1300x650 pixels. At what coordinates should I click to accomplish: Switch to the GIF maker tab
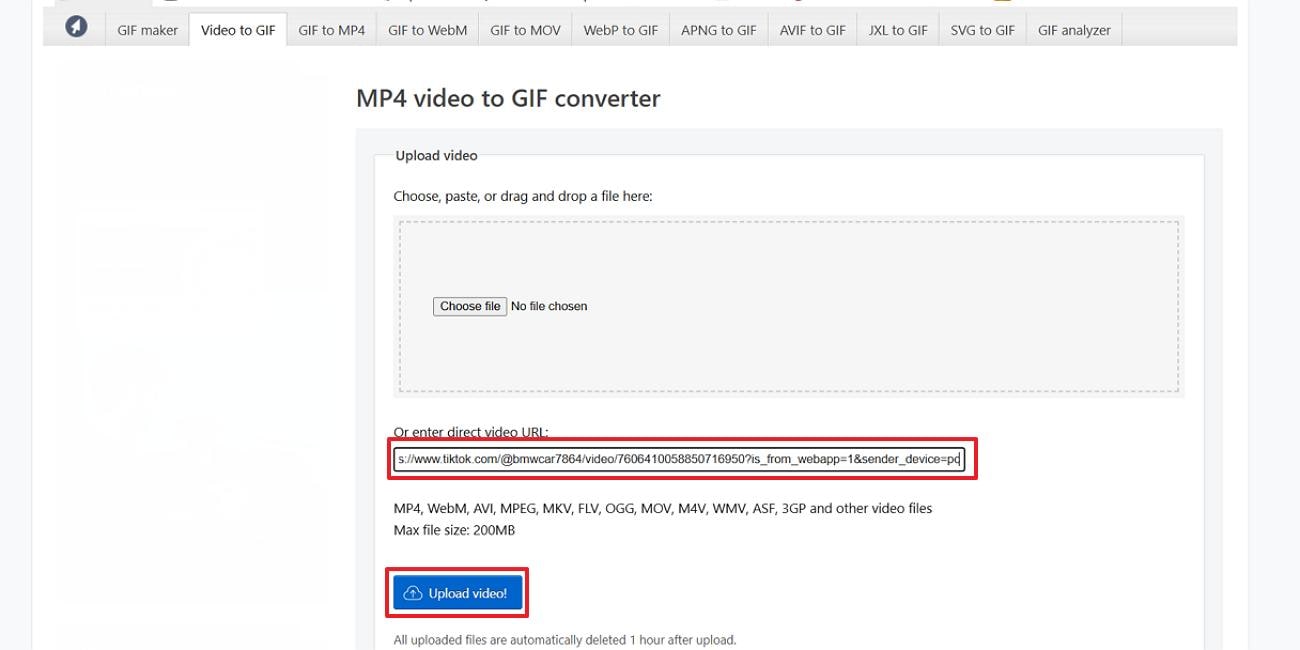point(146,30)
